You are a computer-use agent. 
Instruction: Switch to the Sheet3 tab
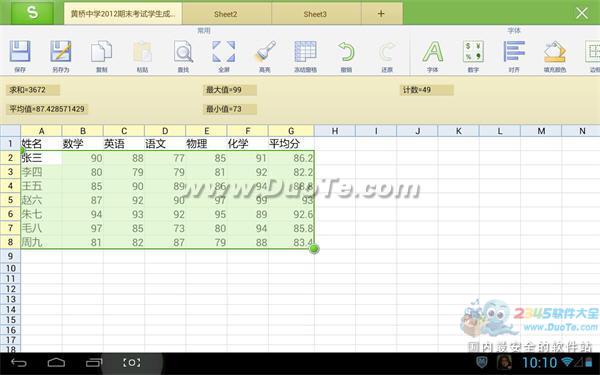[315, 14]
